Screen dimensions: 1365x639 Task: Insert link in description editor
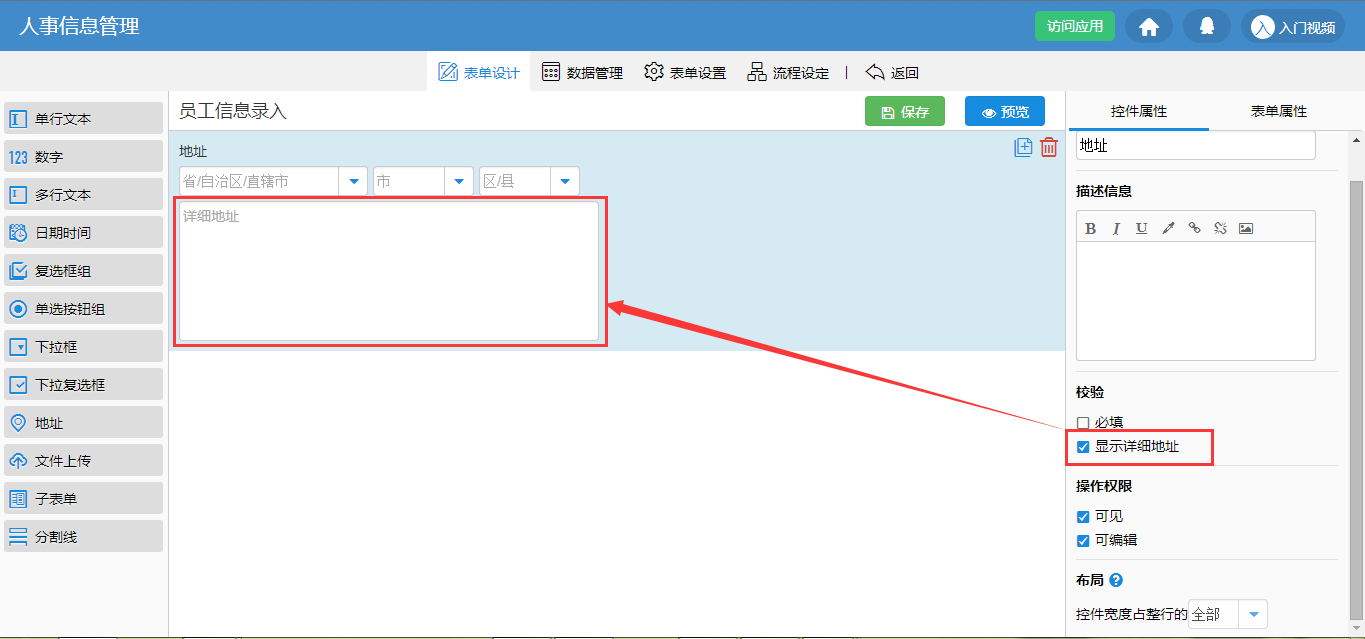click(x=1194, y=228)
